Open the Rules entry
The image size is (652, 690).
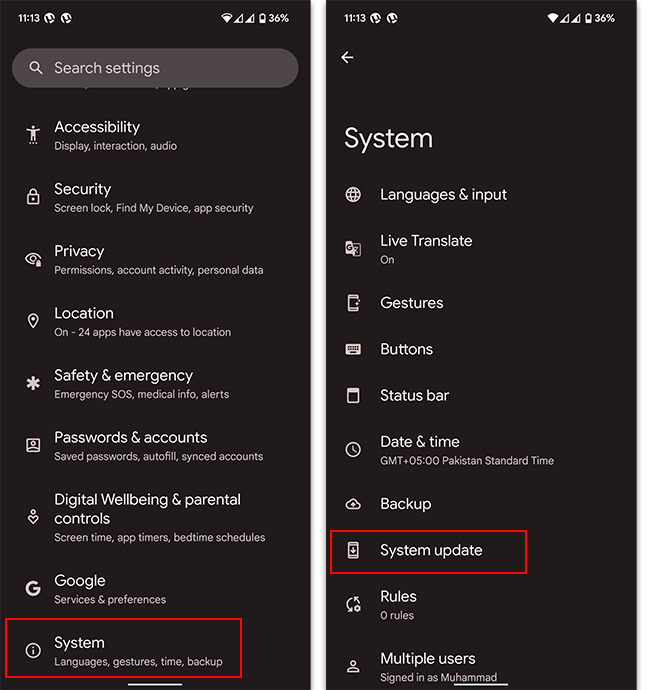(398, 604)
